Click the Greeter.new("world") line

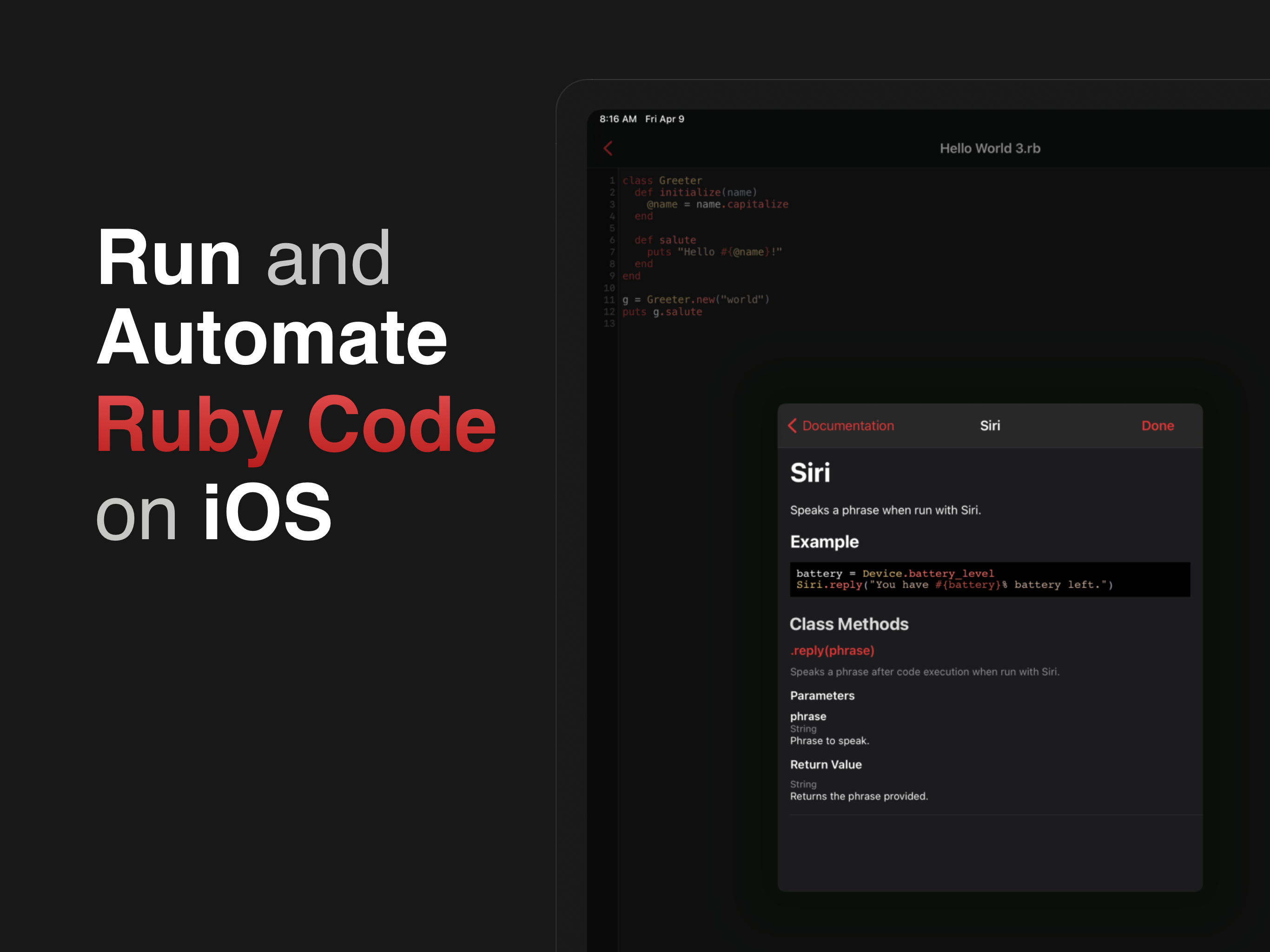[x=695, y=300]
